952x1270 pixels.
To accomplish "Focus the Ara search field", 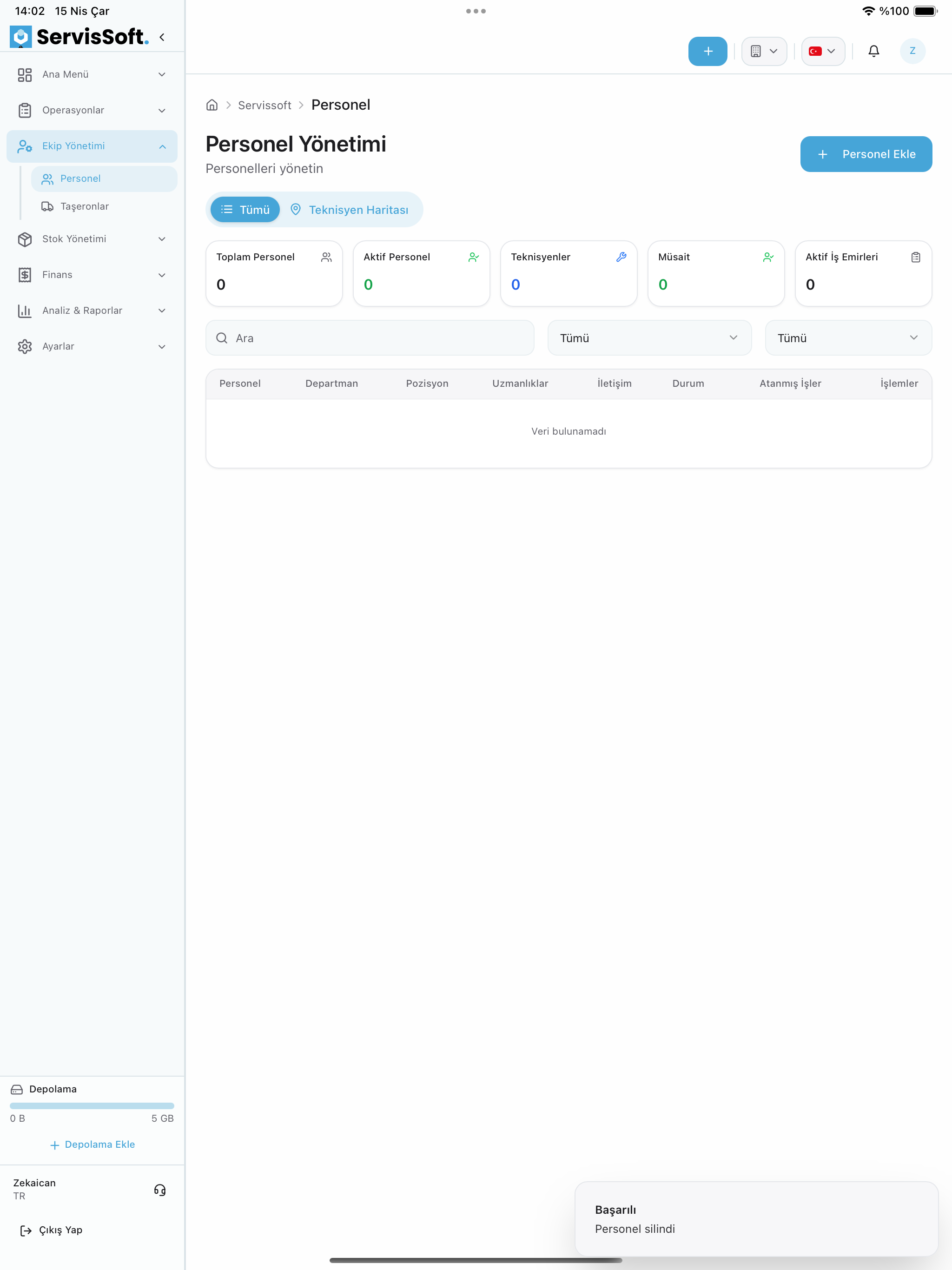I will point(370,337).
